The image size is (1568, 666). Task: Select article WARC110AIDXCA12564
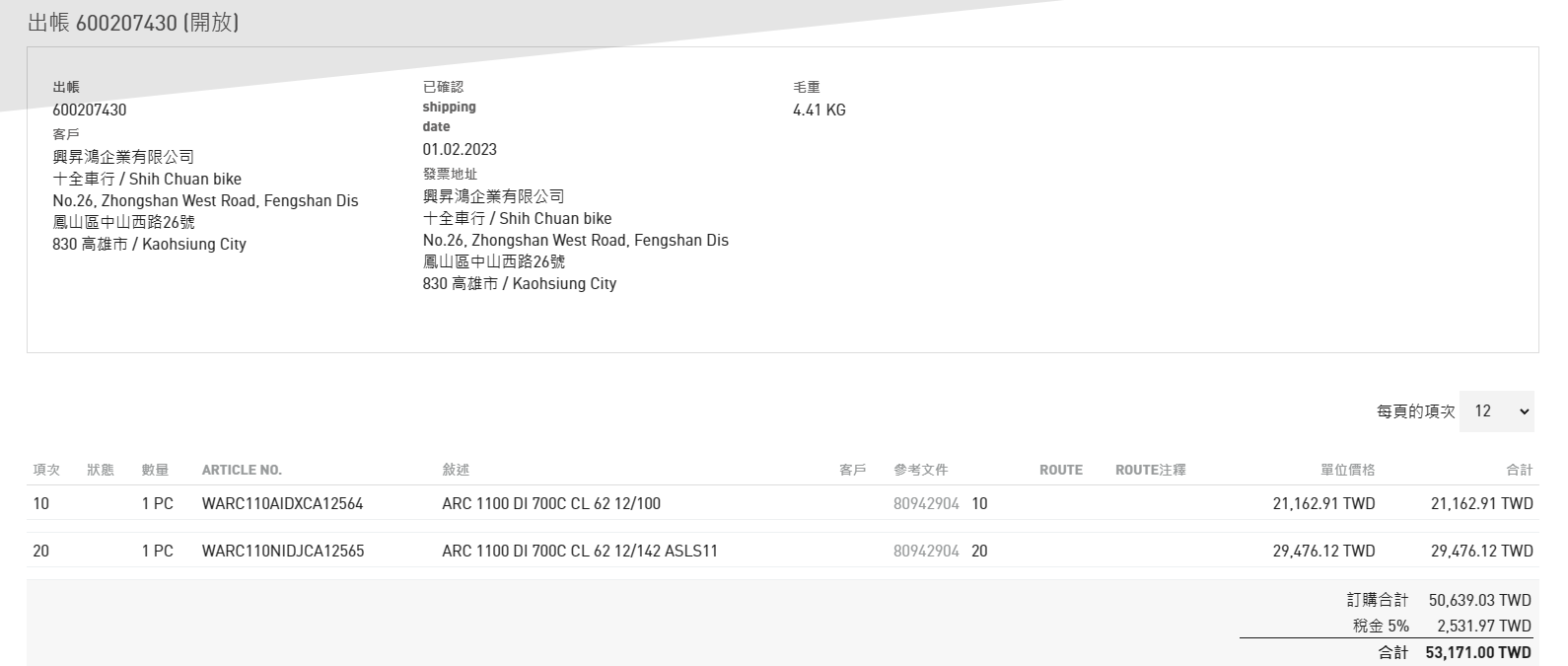[x=282, y=503]
